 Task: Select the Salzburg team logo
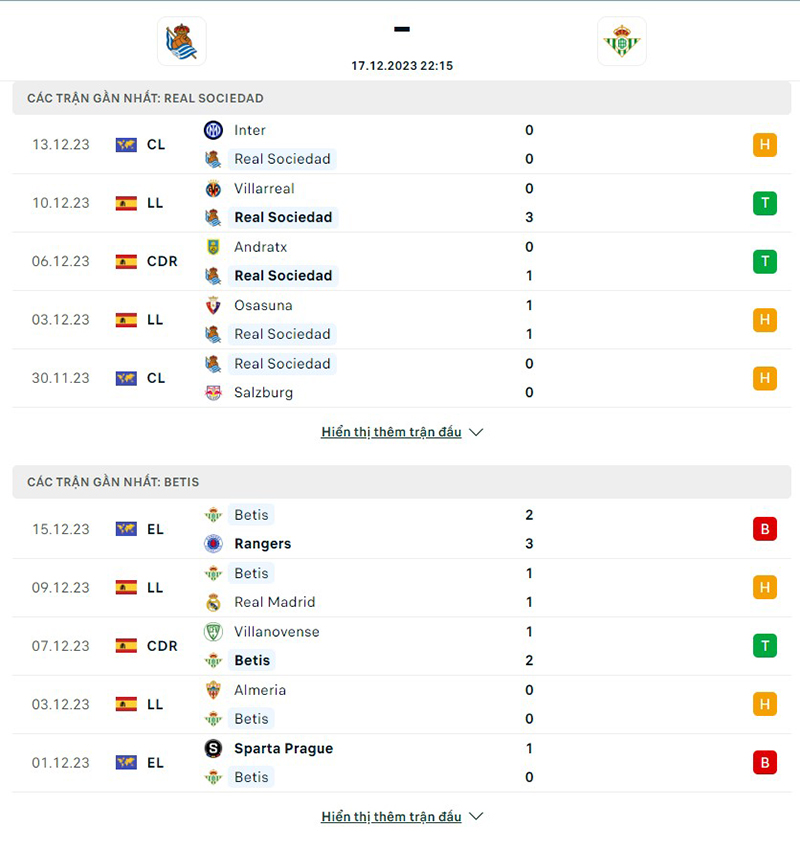click(x=213, y=392)
